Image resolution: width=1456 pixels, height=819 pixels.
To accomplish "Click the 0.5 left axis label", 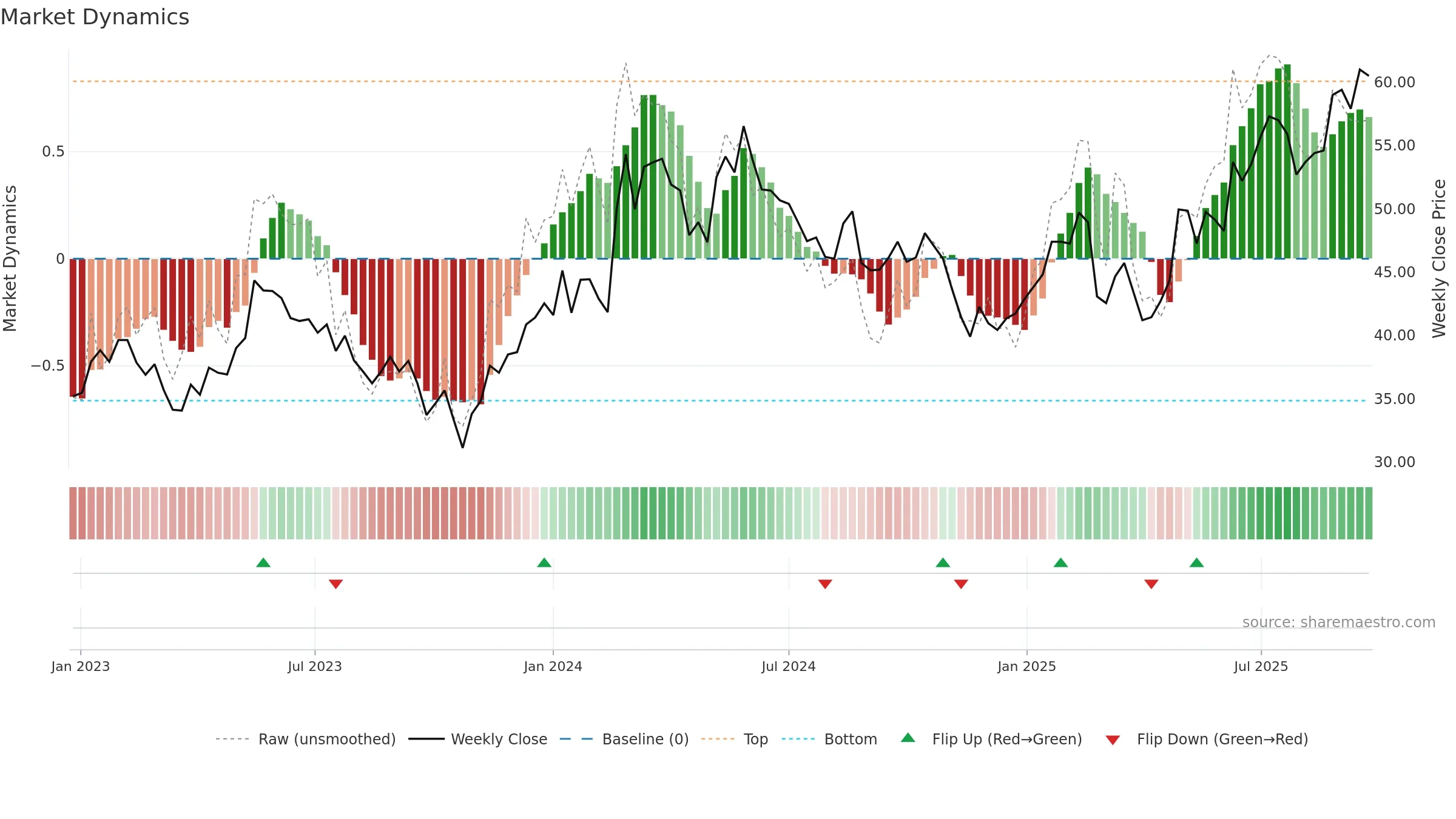I will (53, 151).
